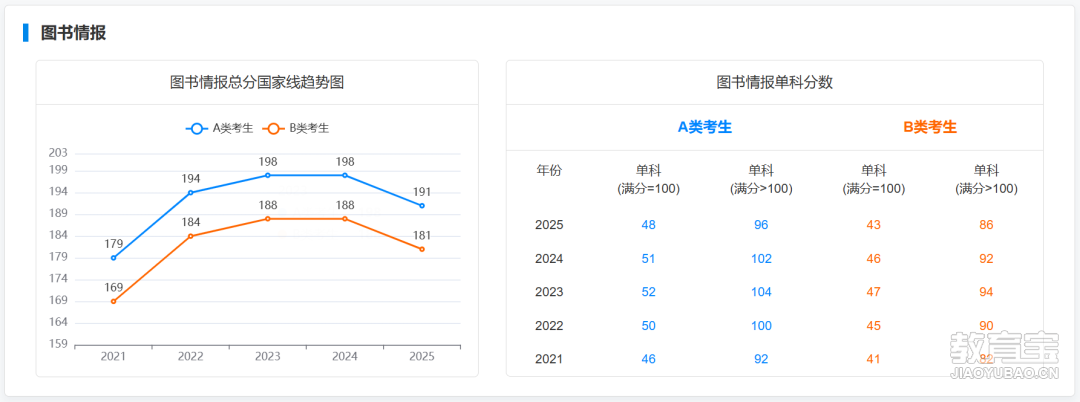Select the 2025 point on blue A类考生 line
1080x402 pixels.
coord(422,206)
